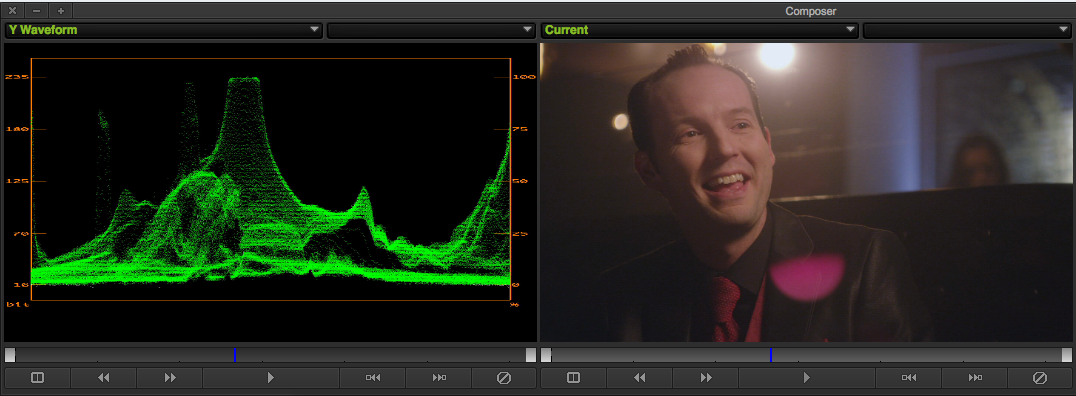The width and height of the screenshot is (1076, 396).
Task: Fast forward playback in left monitor
Action: 169,377
